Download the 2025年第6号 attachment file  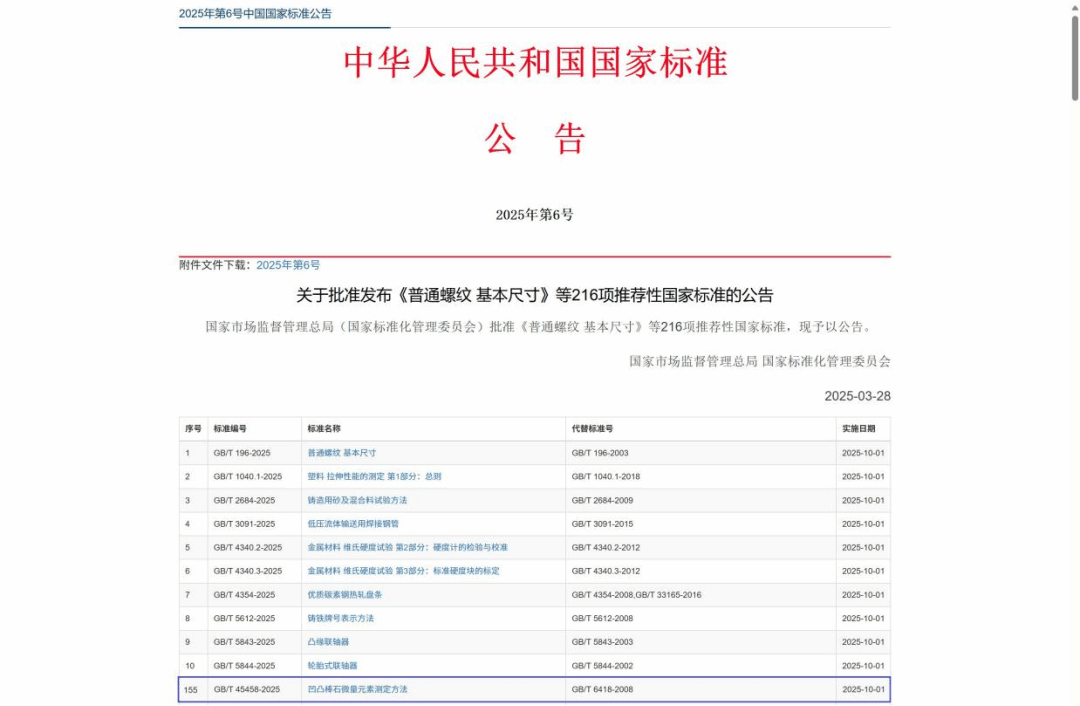tap(288, 265)
